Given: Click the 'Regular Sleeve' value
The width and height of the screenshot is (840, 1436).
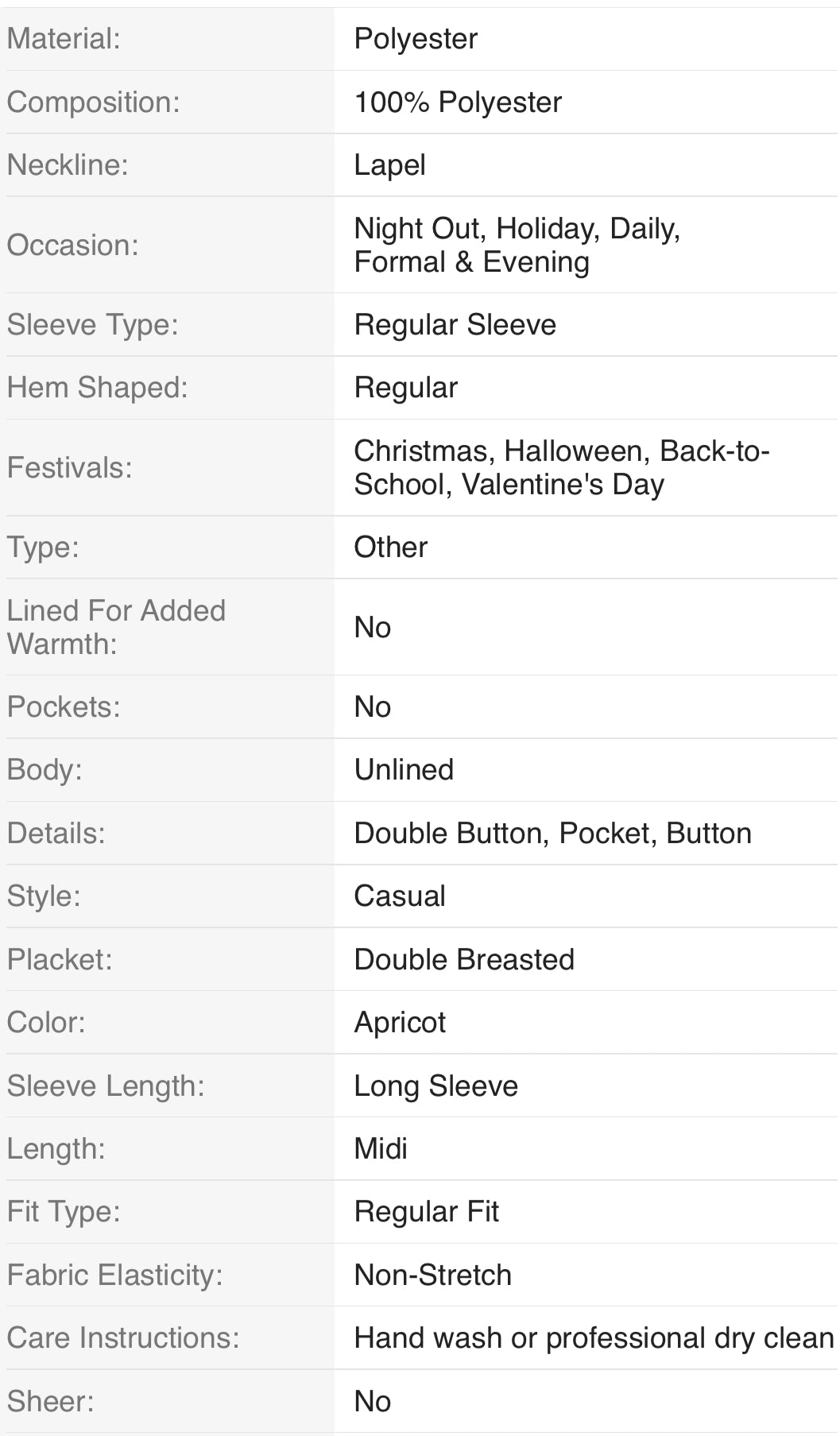Looking at the screenshot, I should [x=455, y=325].
